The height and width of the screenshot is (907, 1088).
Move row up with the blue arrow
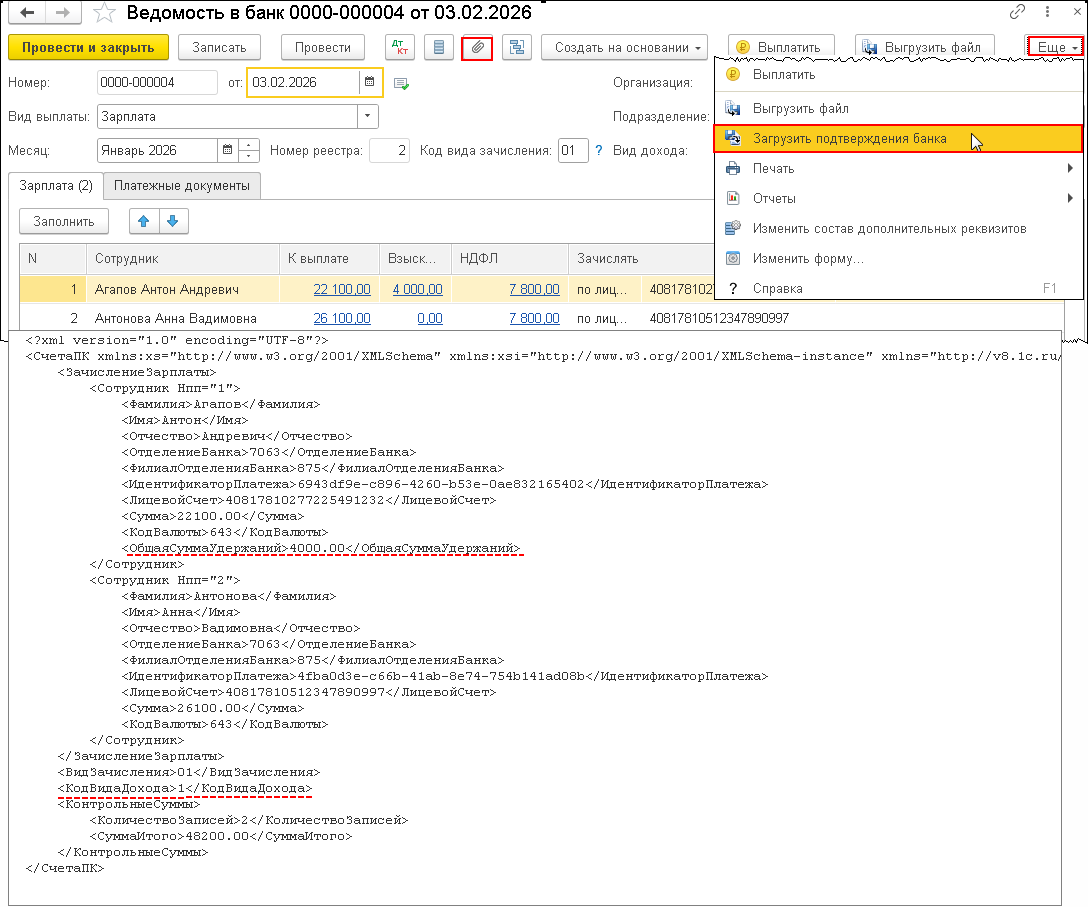tap(144, 221)
